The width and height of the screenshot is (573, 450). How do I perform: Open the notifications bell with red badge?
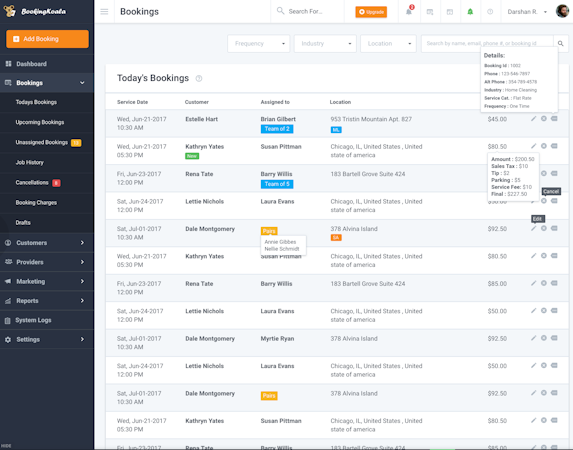pos(409,11)
